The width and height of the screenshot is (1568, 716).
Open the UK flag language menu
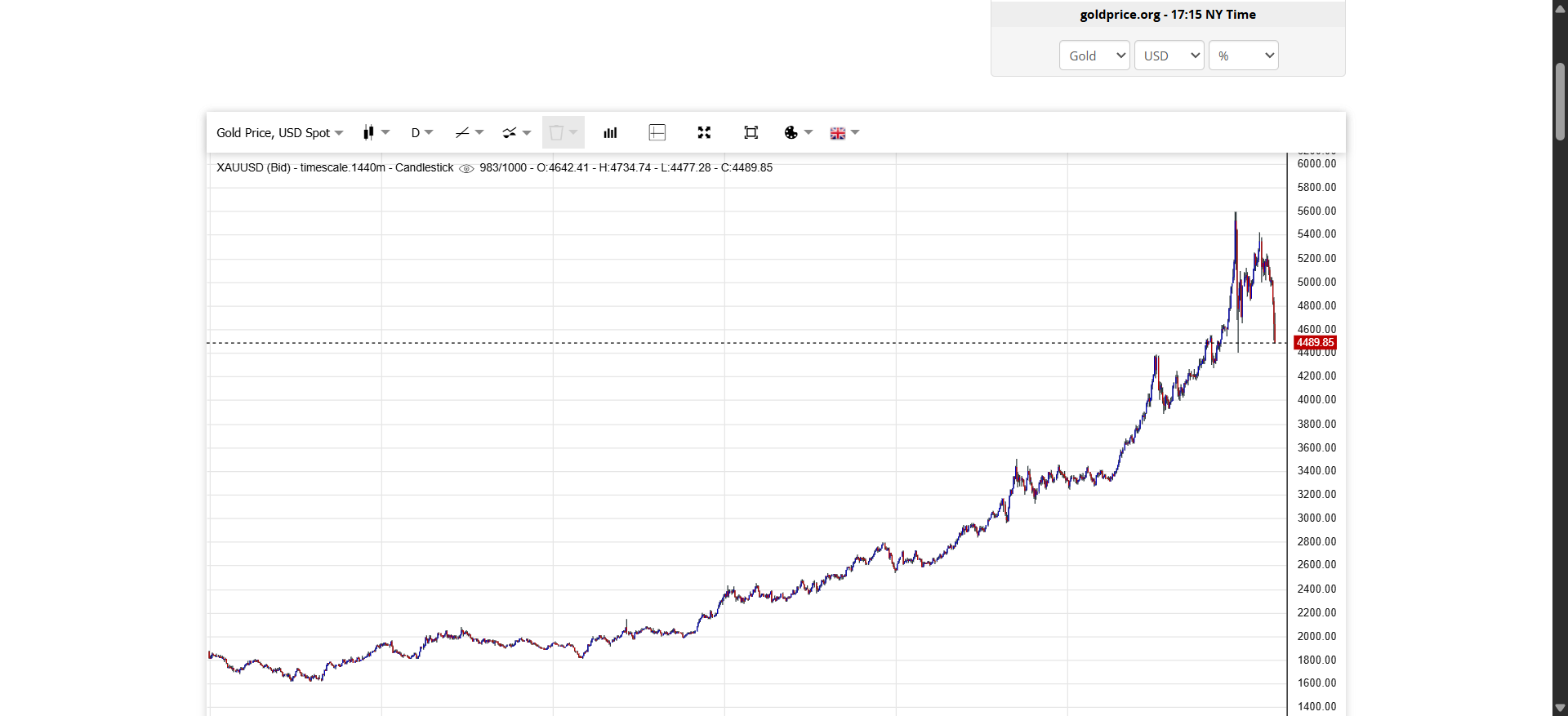[x=844, y=132]
